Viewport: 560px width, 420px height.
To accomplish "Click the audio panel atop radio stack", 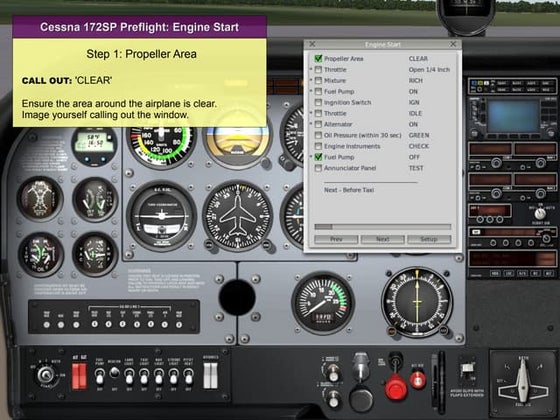I will (512, 86).
